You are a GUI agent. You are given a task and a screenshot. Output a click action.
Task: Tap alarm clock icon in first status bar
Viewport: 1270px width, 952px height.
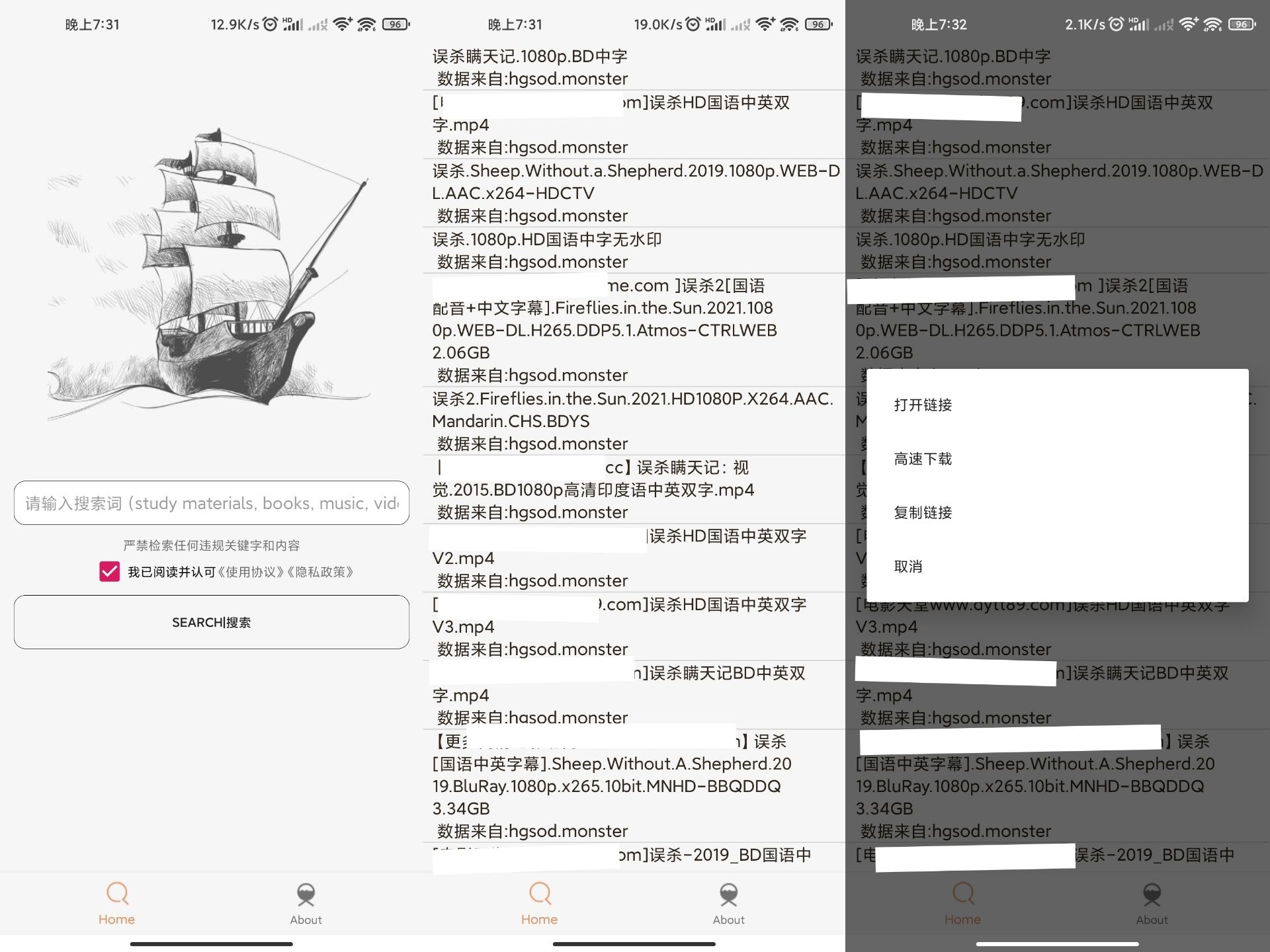click(x=271, y=24)
